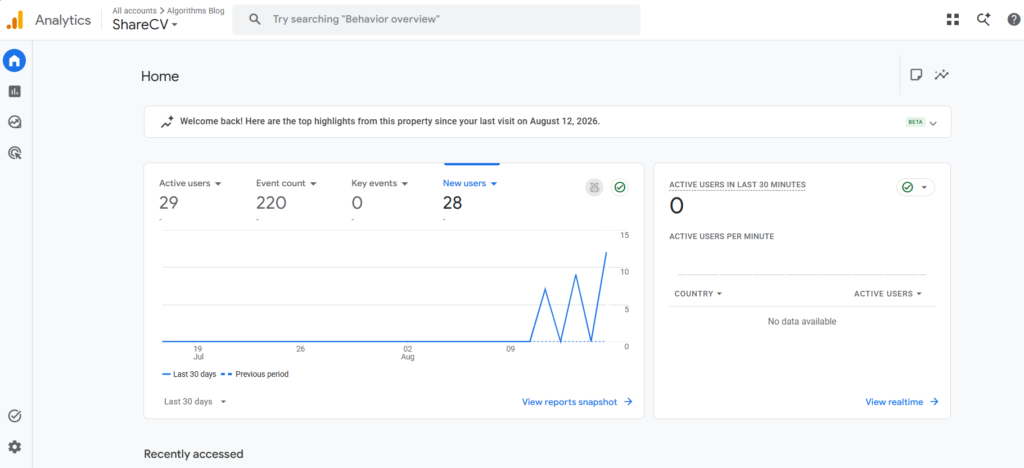The width and height of the screenshot is (1024, 468).
Task: Click All accounts breadcrumb
Action: coord(134,10)
